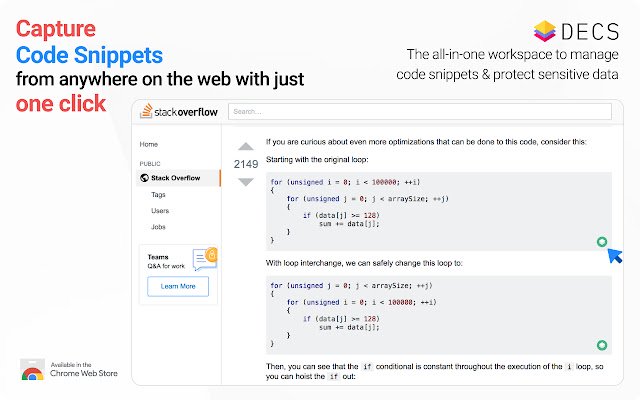Open Jobs in the sidebar
The height and width of the screenshot is (400, 640).
158,227
